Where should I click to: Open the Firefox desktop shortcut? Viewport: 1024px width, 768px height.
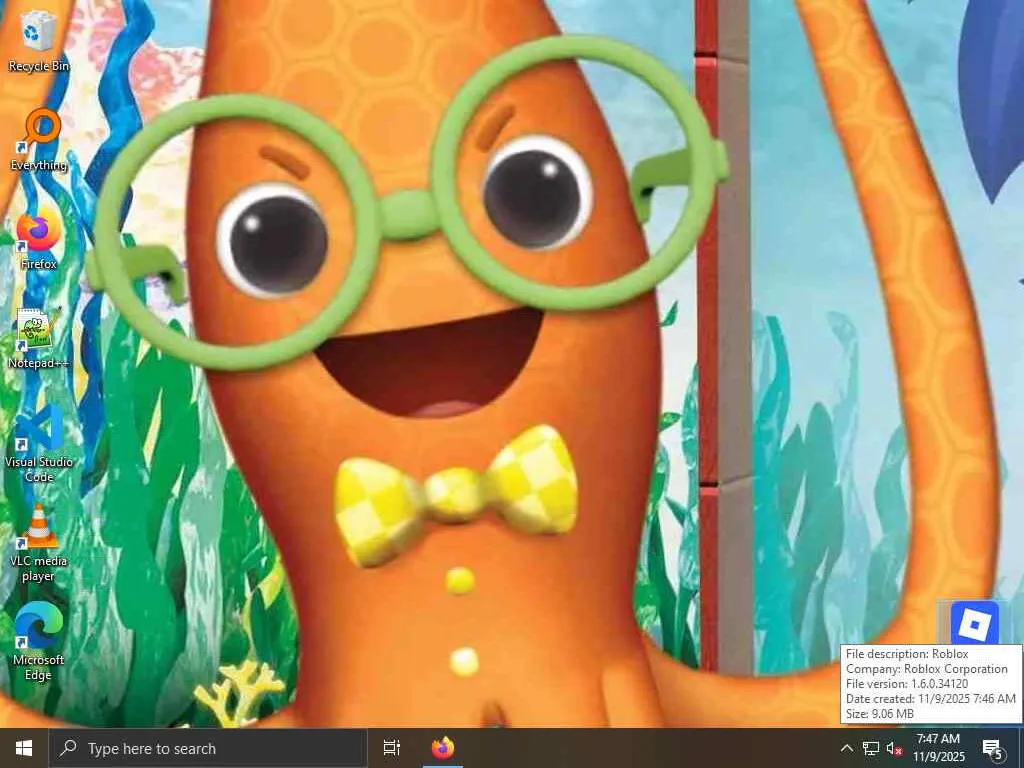(x=38, y=239)
